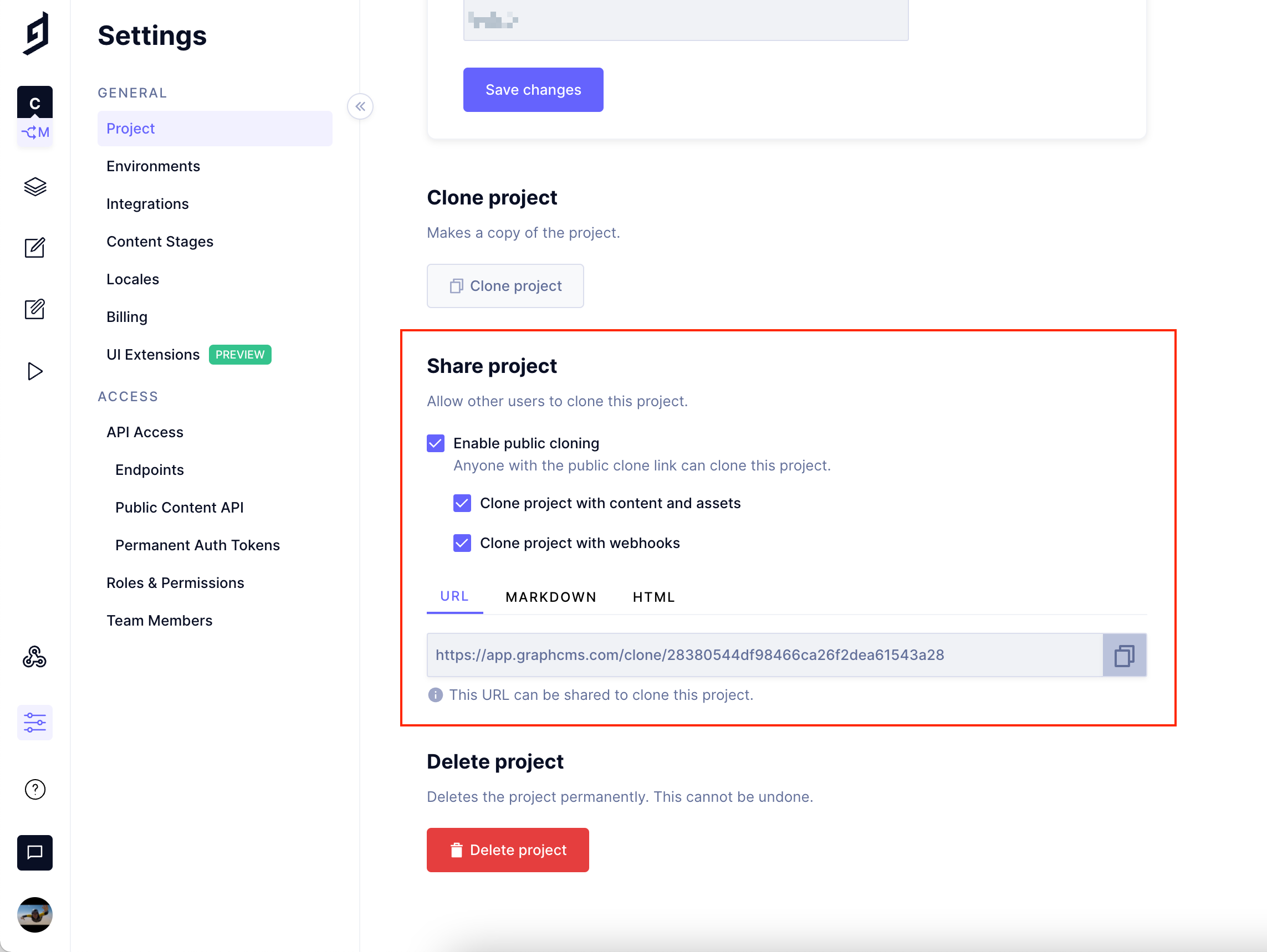
Task: Click the Chat/support bubble icon
Action: tap(35, 853)
